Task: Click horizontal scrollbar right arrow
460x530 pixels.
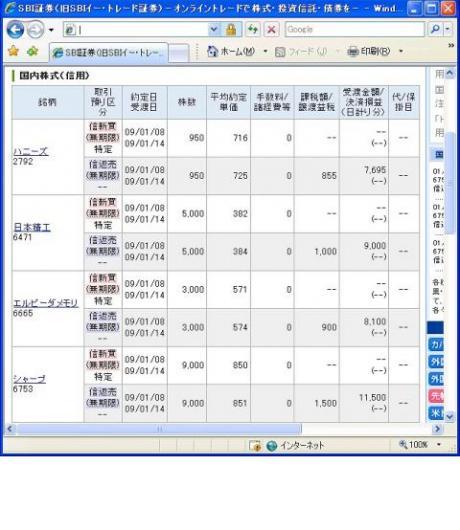Action: coord(437,429)
